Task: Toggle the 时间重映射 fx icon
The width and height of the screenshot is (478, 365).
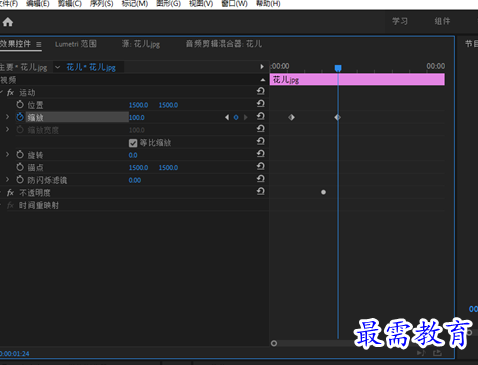Action: point(10,205)
